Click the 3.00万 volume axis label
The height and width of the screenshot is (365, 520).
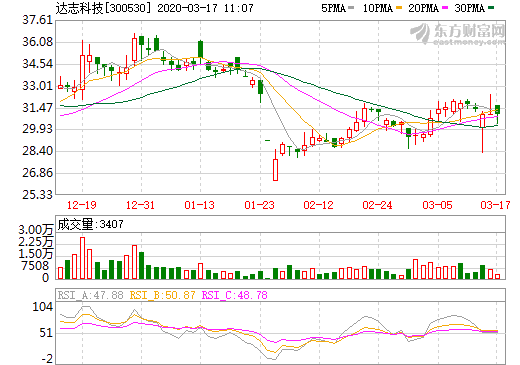click(x=36, y=230)
